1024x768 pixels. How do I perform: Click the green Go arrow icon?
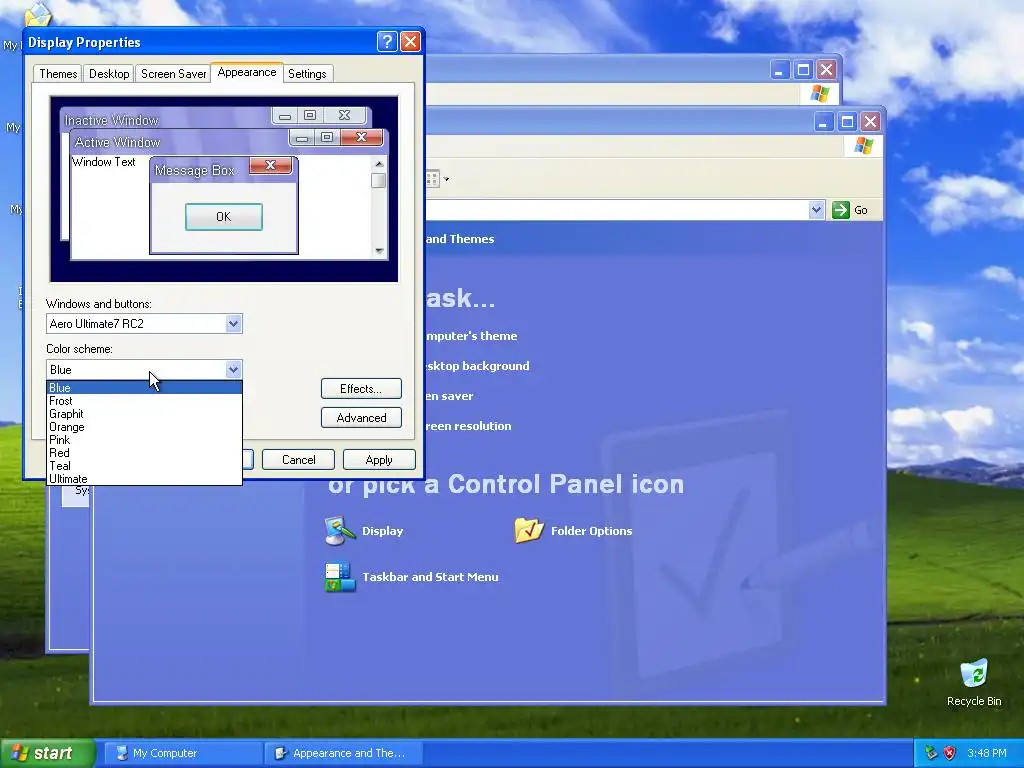(840, 210)
